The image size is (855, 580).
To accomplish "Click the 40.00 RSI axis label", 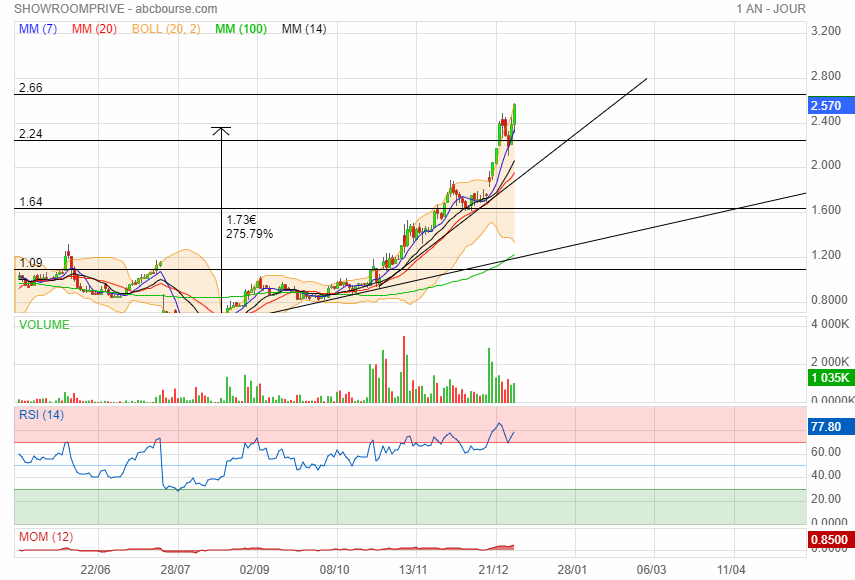I will tap(826, 475).
